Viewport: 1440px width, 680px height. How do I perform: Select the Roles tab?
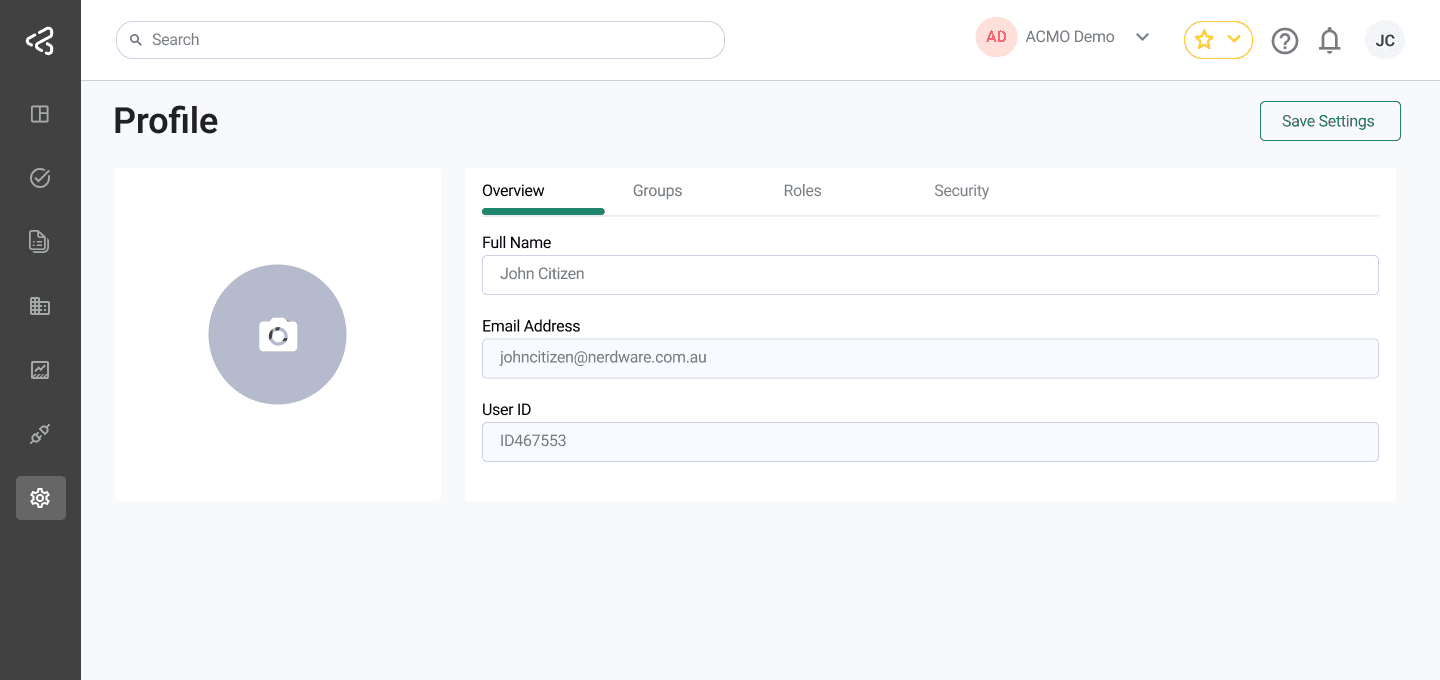click(x=802, y=190)
